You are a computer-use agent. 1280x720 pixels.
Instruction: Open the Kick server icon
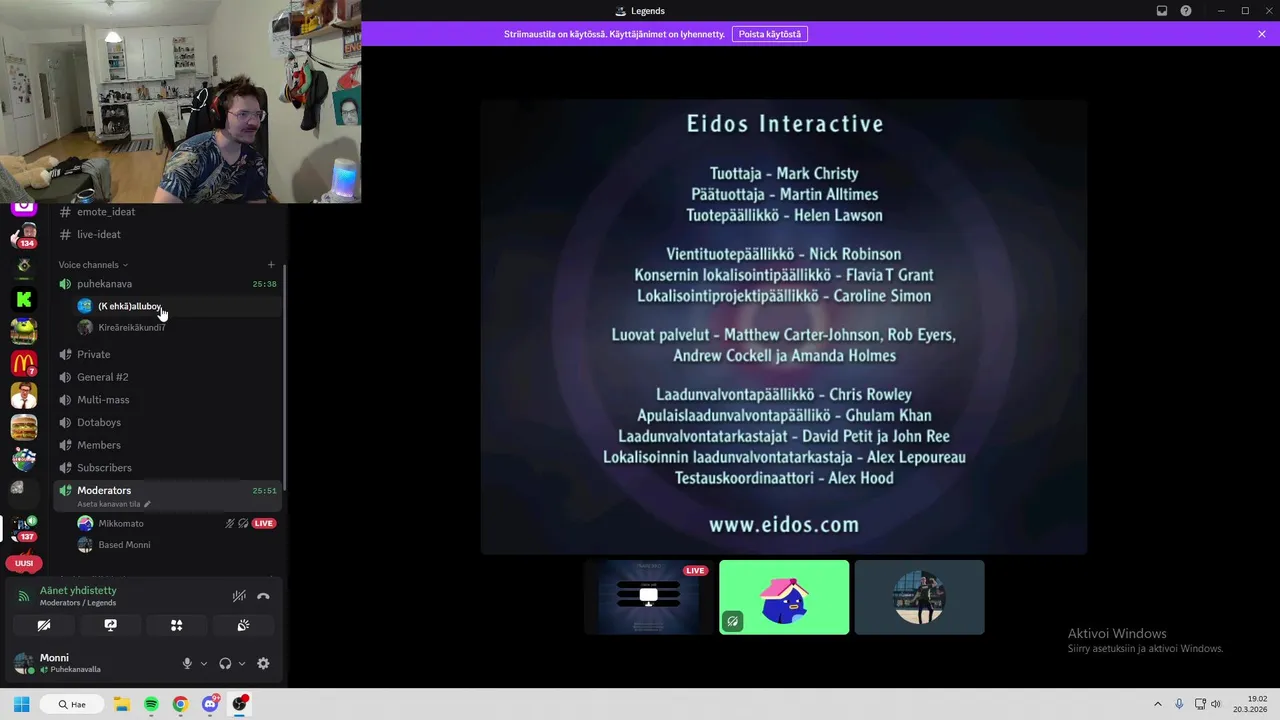tap(24, 299)
